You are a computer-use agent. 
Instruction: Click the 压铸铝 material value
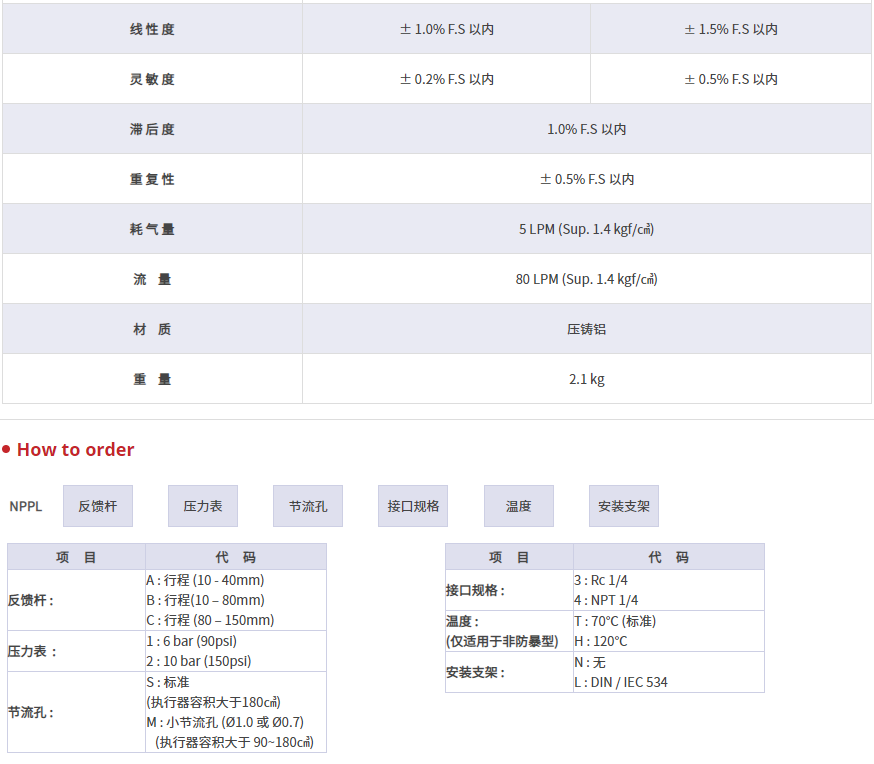point(587,329)
